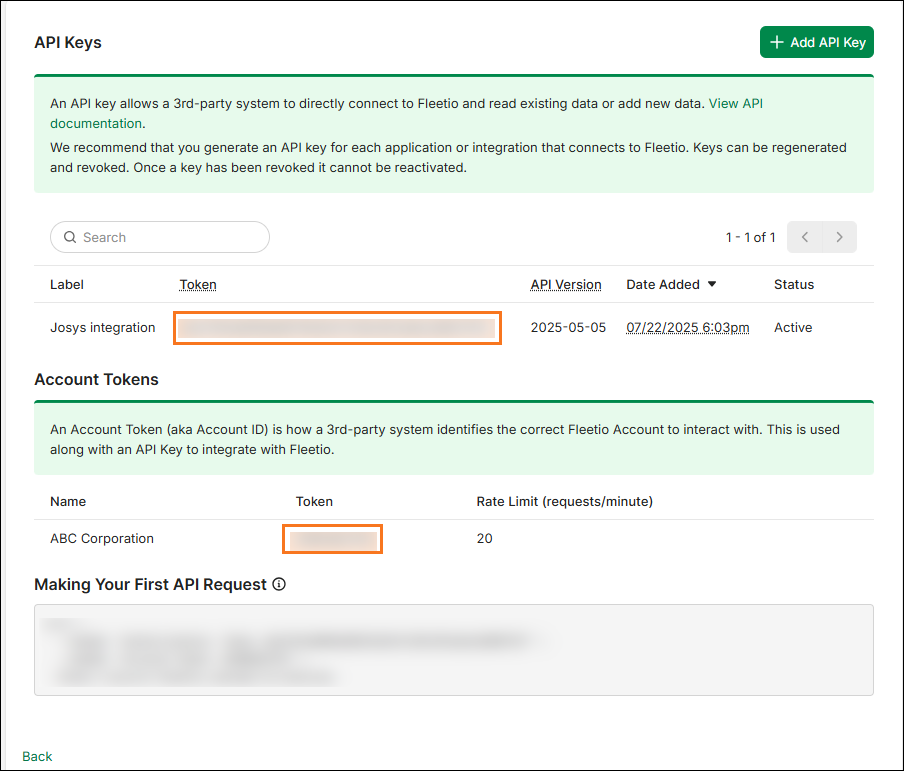The image size is (904, 771).
Task: Click the blurred Josys integration API token
Action: (337, 328)
